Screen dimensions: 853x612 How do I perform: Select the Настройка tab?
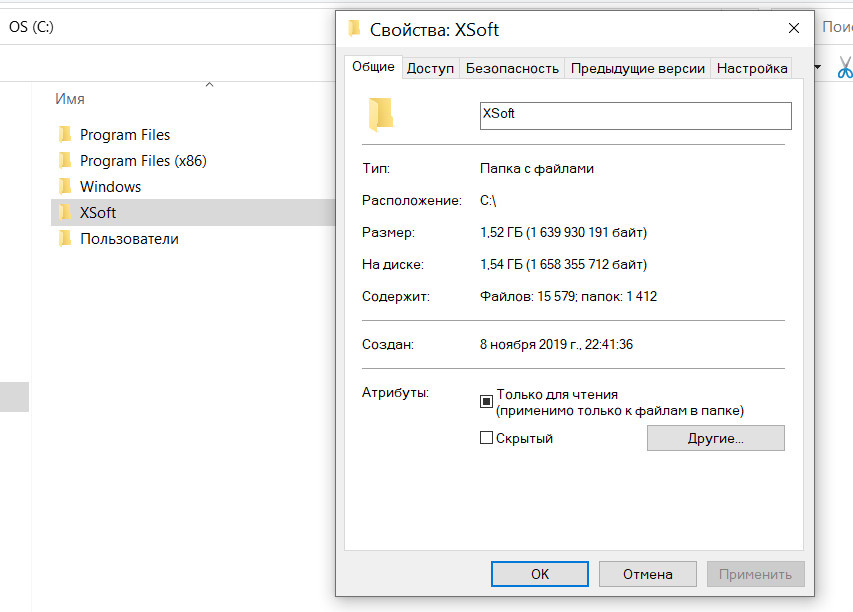(752, 68)
